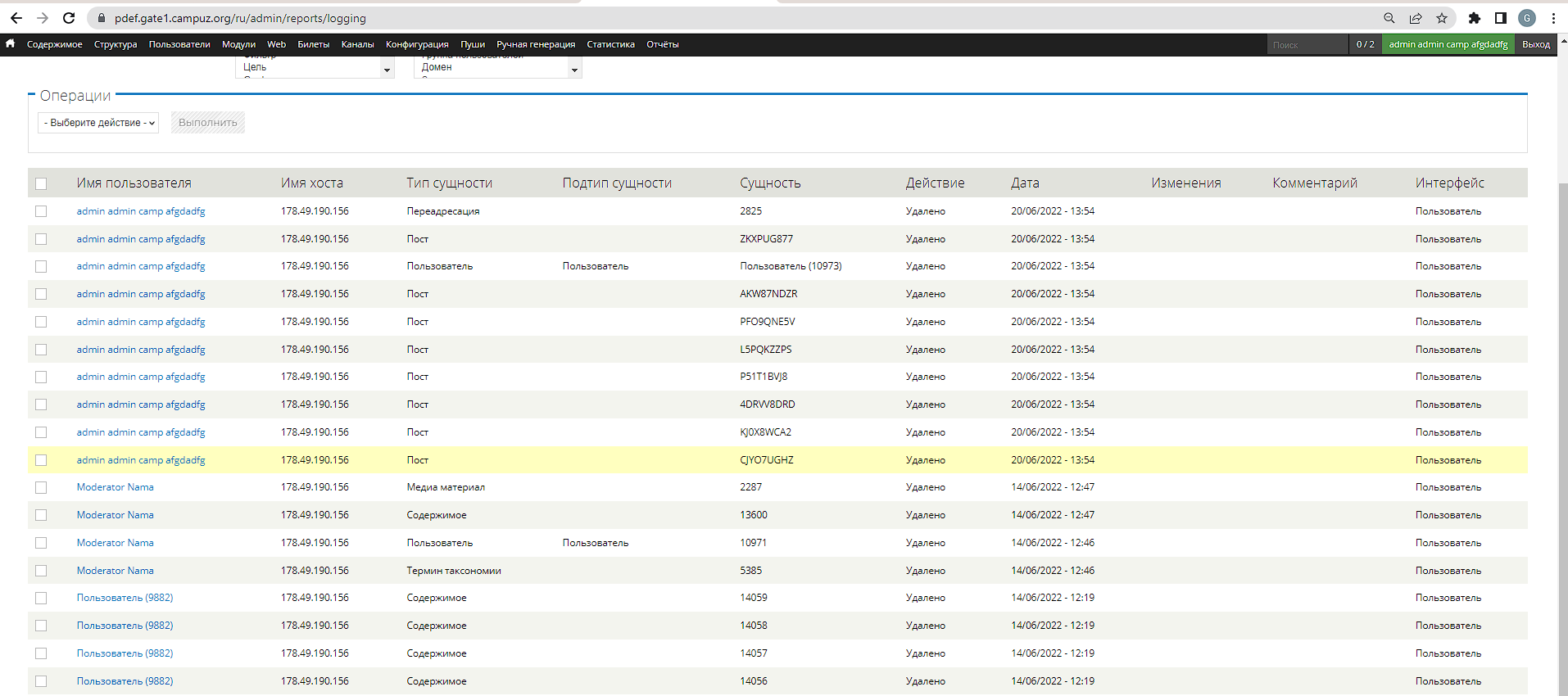The height and width of the screenshot is (696, 1568).
Task: Open browser extensions puzzle icon
Action: click(x=1475, y=18)
